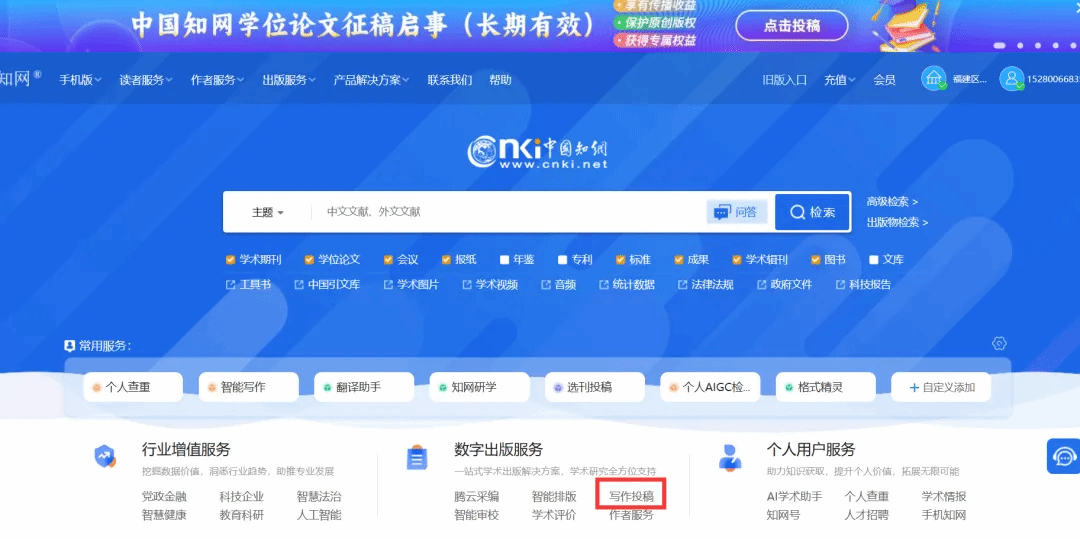This screenshot has width=1080, height=539.
Task: Open the 高级检索 link
Action: click(x=892, y=202)
